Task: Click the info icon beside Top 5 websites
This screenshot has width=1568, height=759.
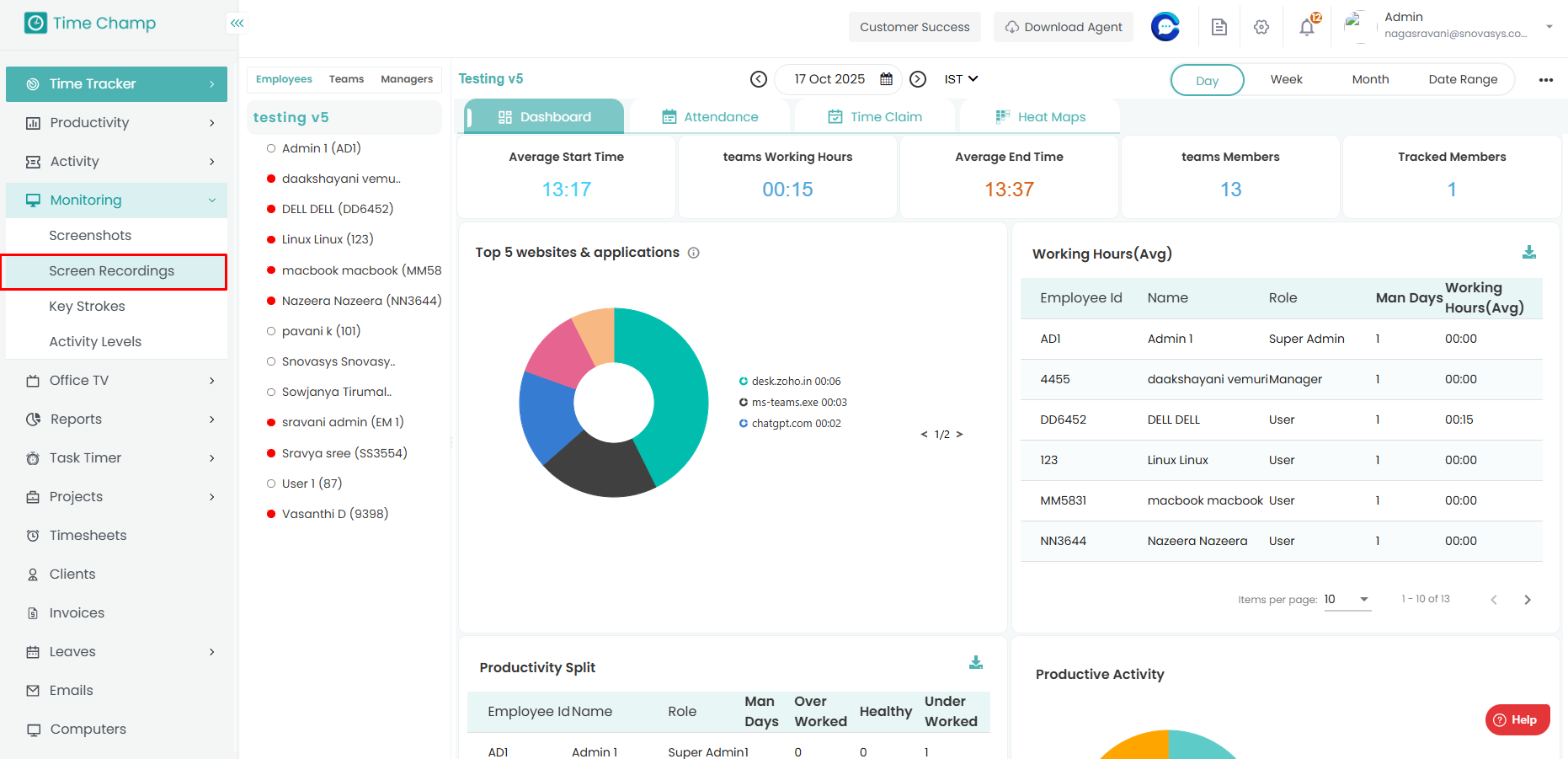Action: 693,253
